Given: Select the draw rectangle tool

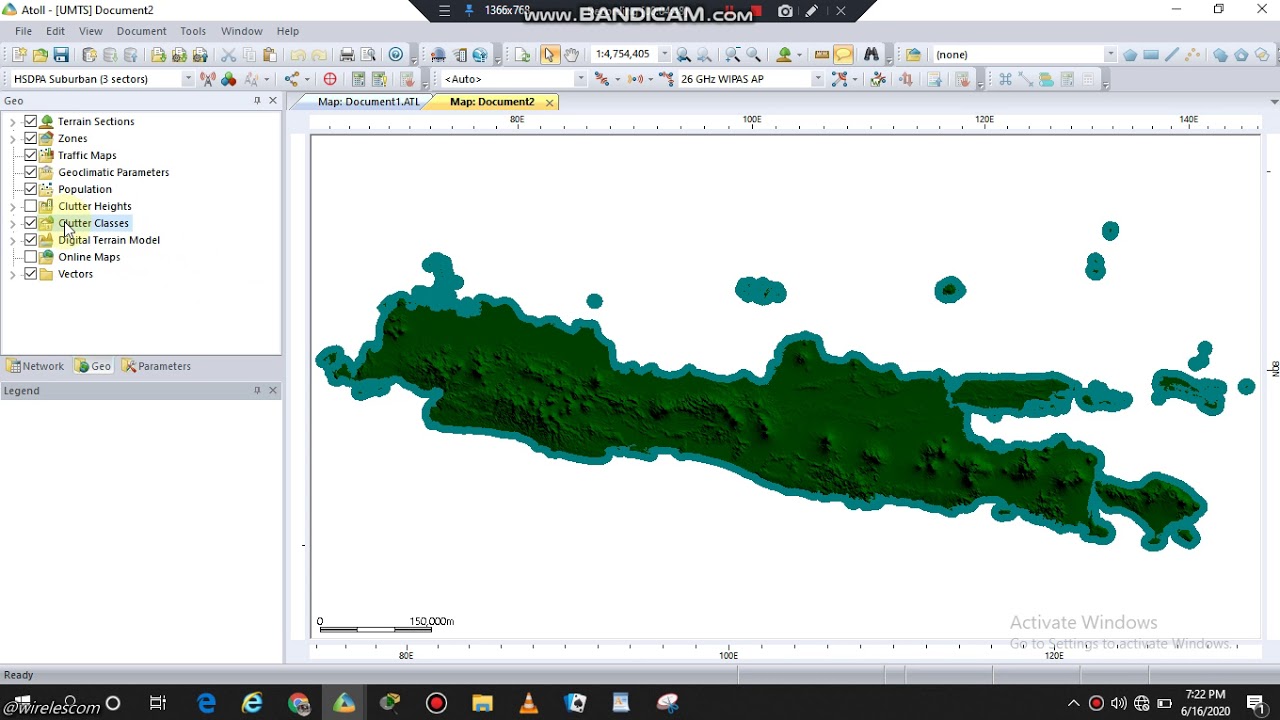Looking at the screenshot, I should click(1151, 55).
